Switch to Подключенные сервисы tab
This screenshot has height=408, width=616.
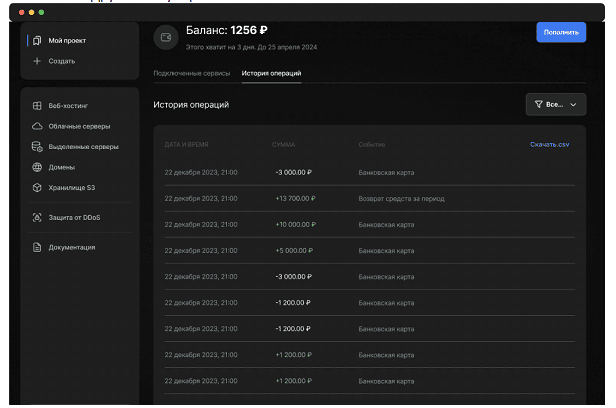(192, 73)
